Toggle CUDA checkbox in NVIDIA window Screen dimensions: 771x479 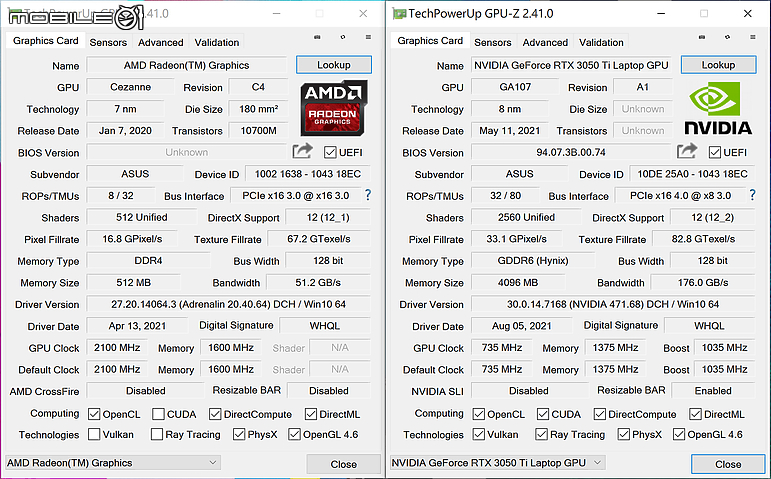543,414
